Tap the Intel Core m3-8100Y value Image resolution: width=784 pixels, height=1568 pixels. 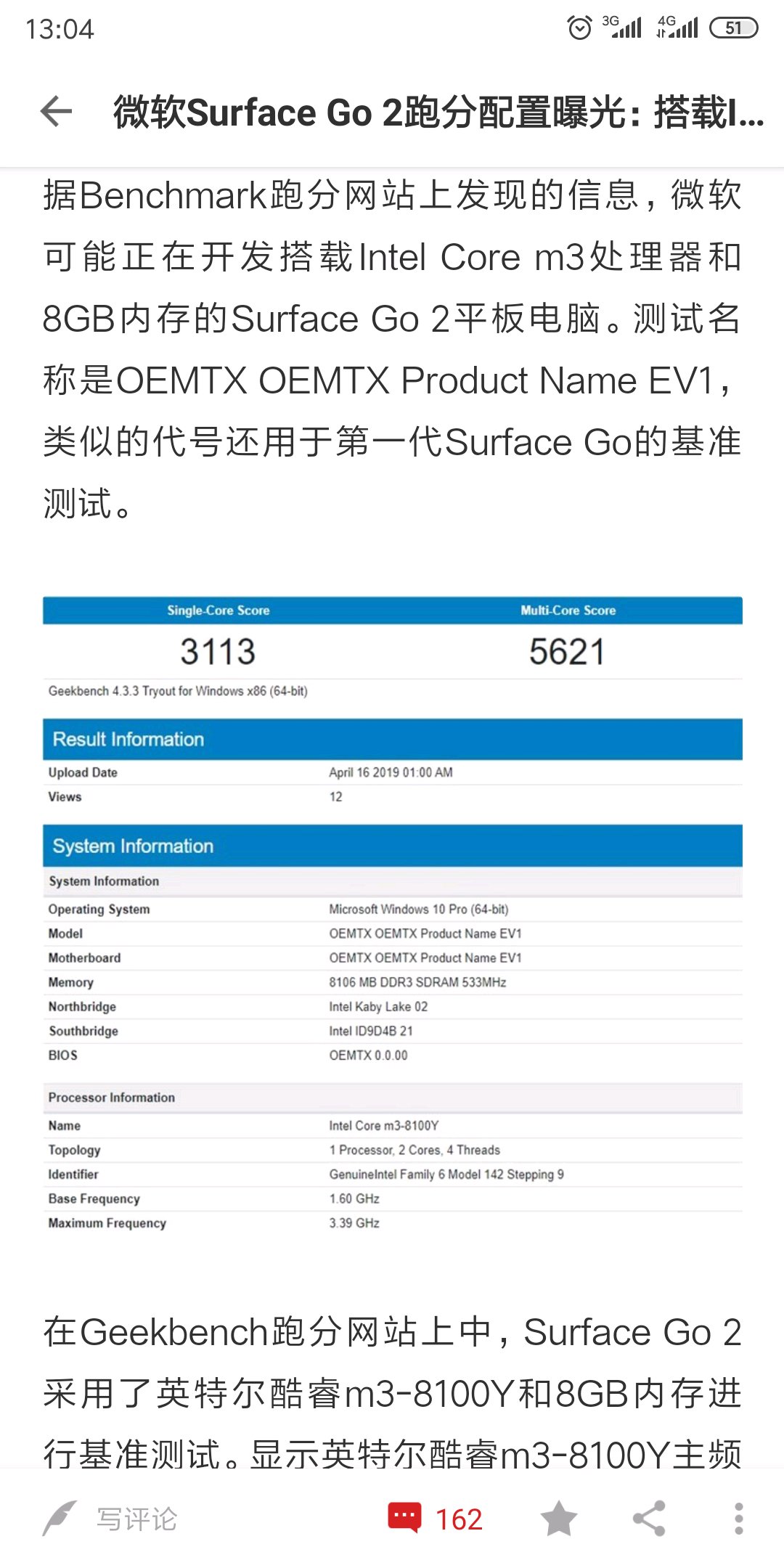(384, 1125)
